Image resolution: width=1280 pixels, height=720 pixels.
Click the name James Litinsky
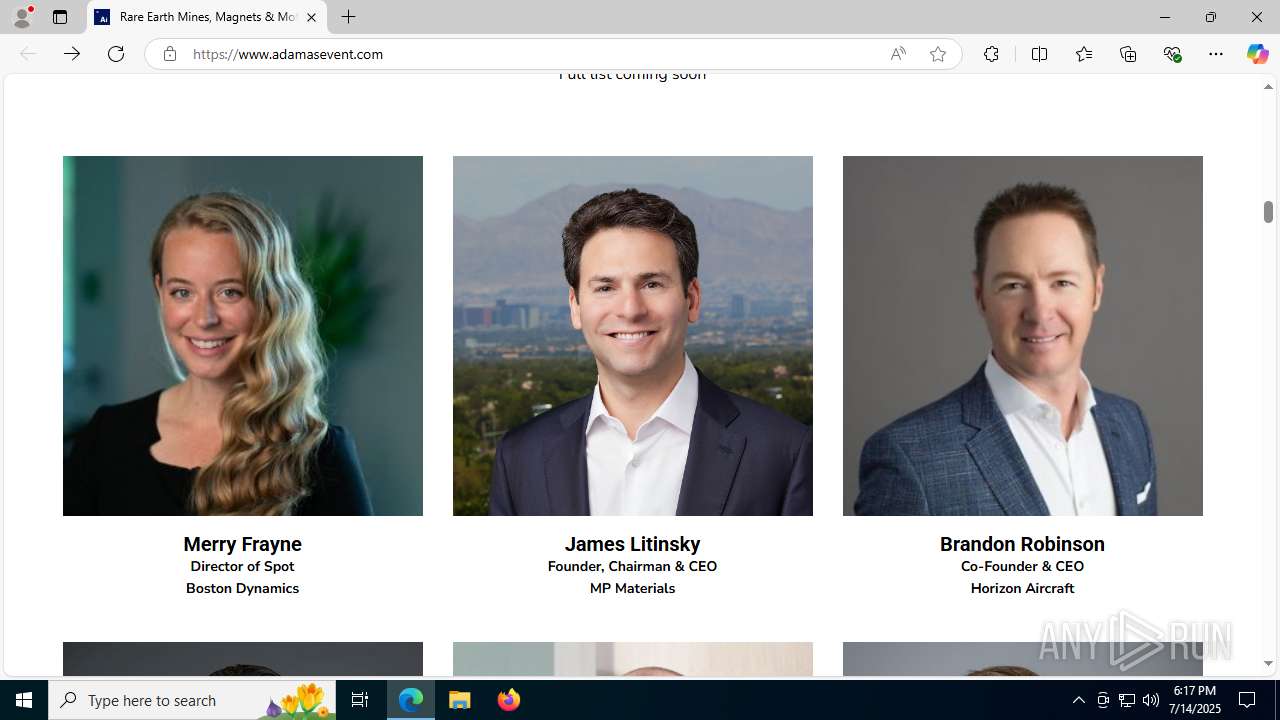click(632, 544)
